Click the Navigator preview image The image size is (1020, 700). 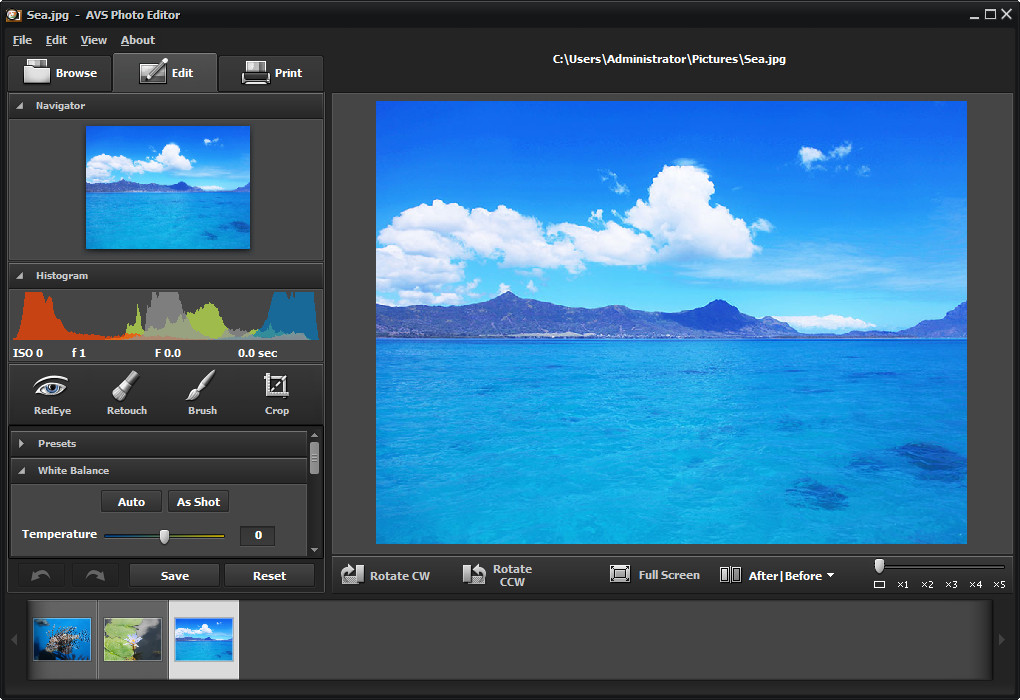tap(168, 187)
